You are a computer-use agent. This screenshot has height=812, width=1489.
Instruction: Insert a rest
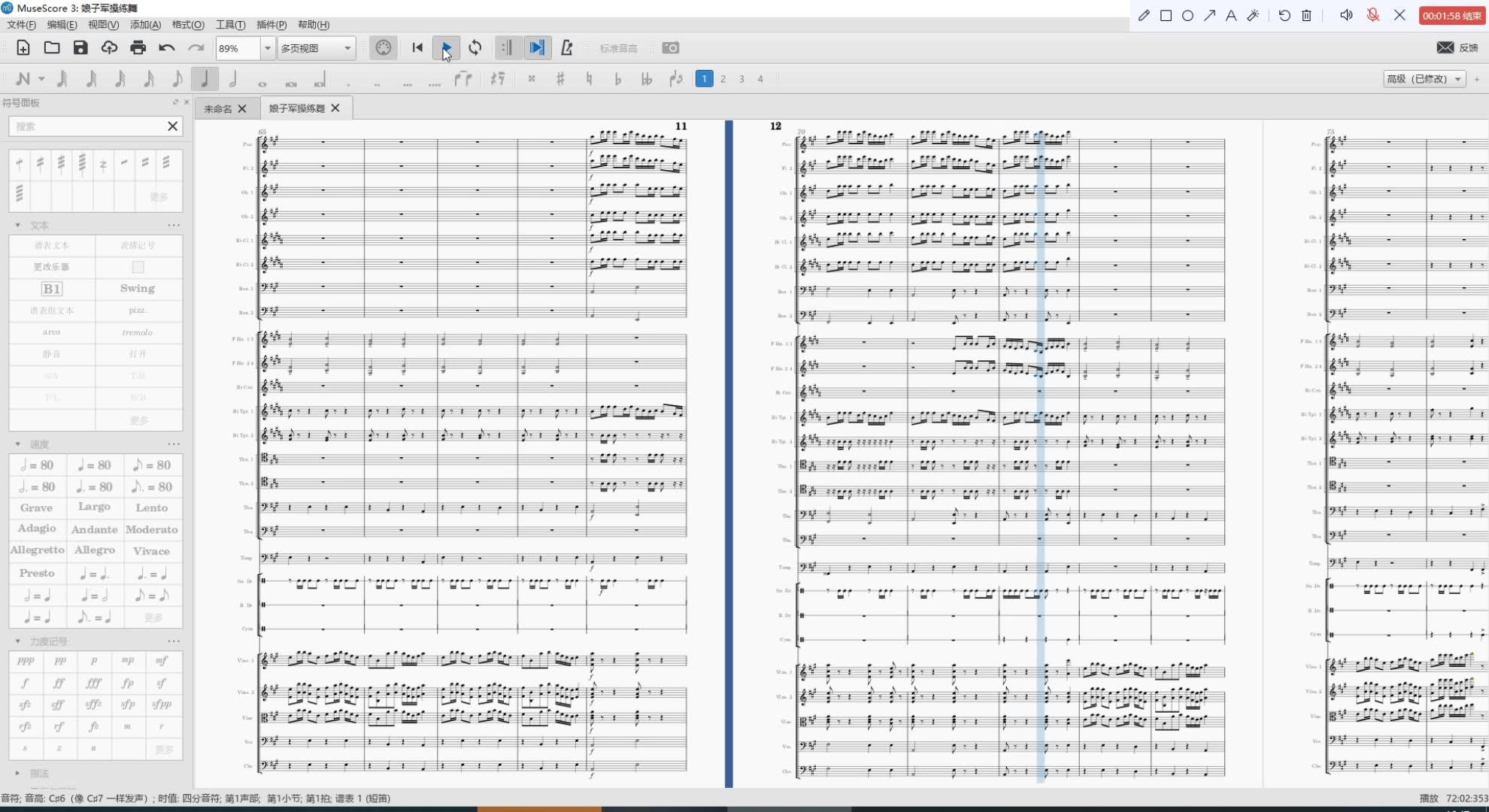497,78
